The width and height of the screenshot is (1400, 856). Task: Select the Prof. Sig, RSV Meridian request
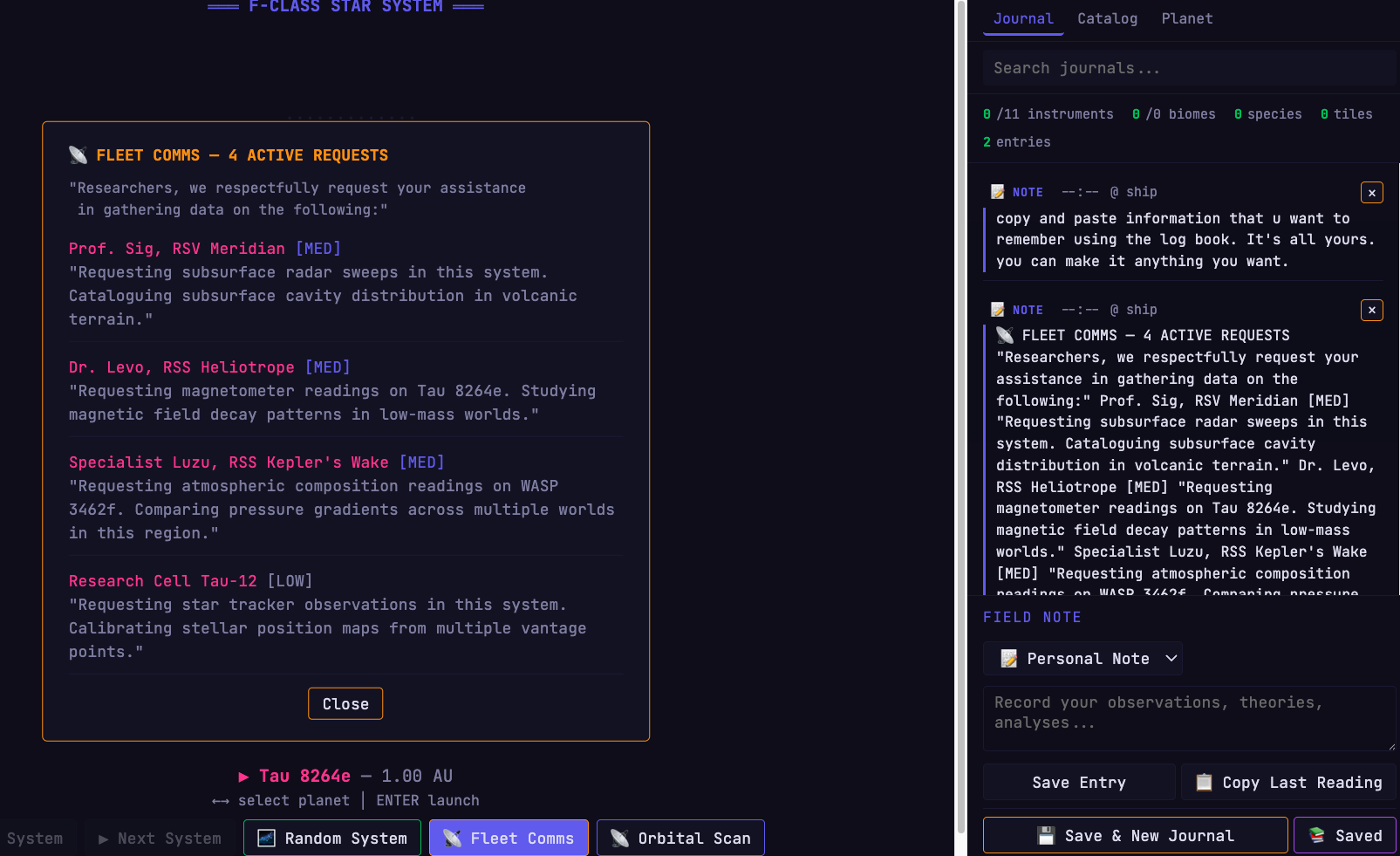pos(345,284)
